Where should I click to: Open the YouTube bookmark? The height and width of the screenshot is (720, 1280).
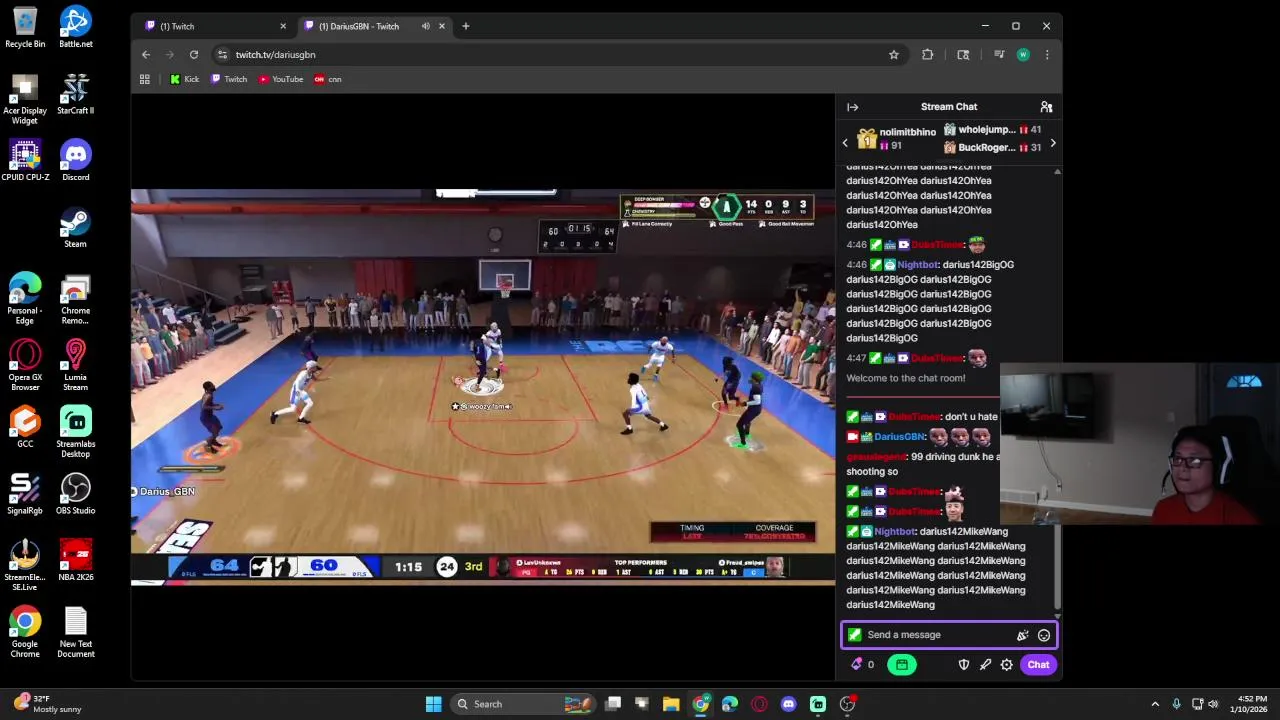click(281, 79)
